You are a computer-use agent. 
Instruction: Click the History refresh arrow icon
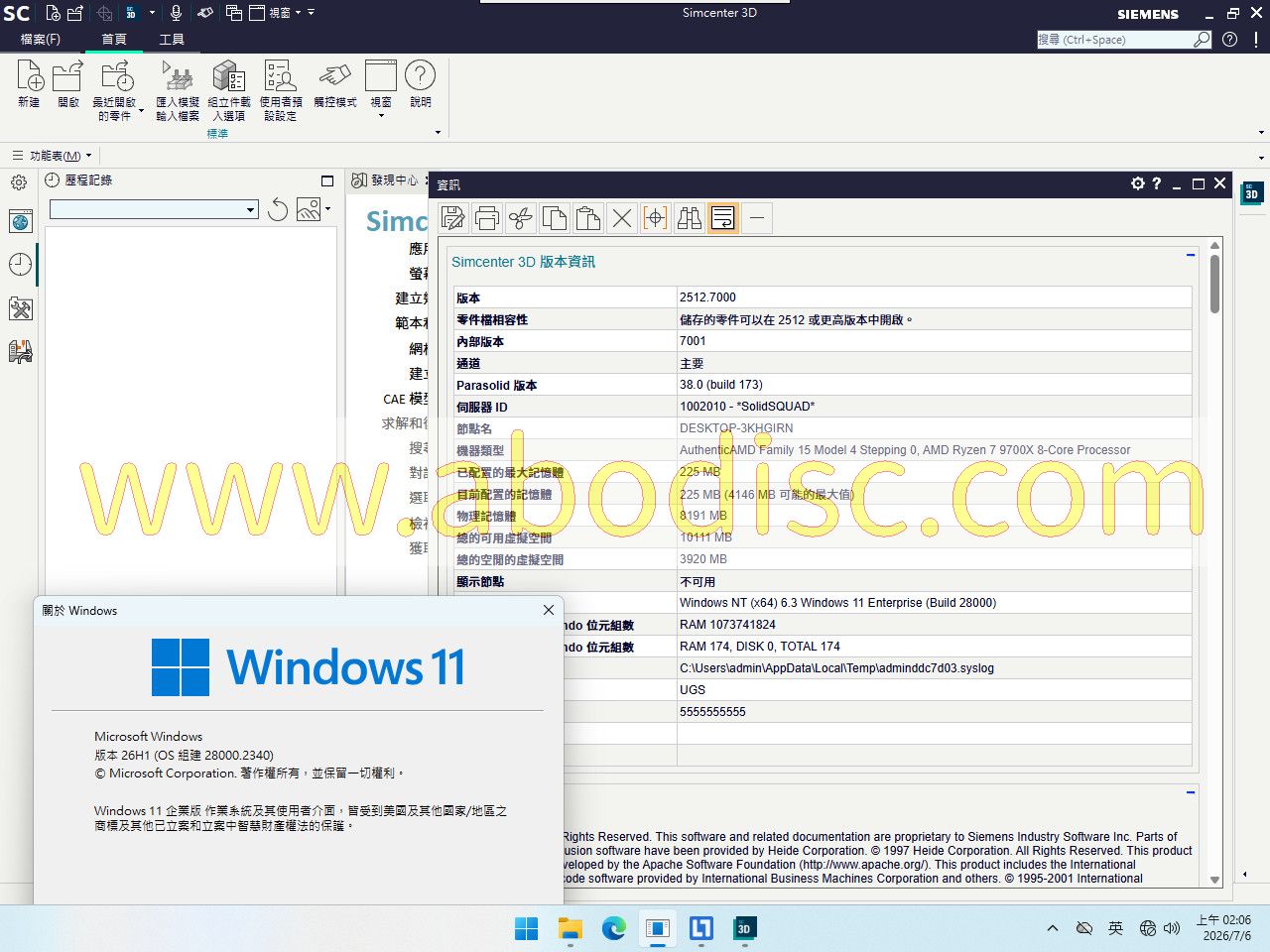click(x=278, y=209)
